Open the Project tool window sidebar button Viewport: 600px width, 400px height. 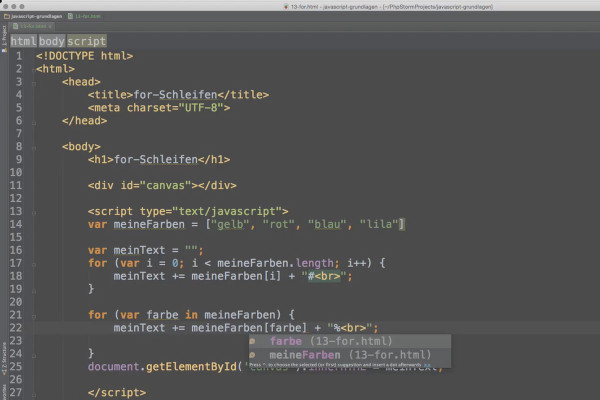coord(4,38)
